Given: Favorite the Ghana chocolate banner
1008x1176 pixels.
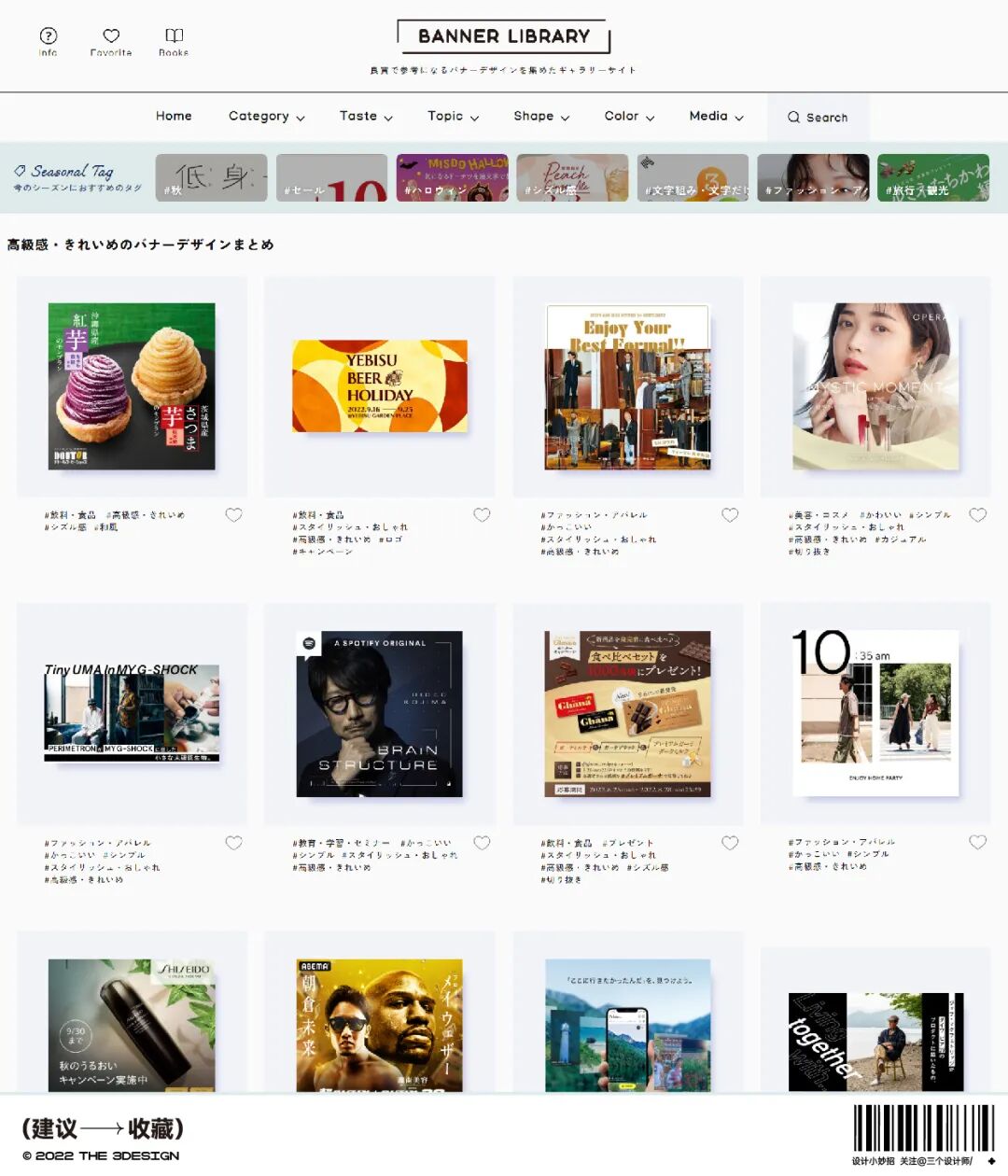Looking at the screenshot, I should (x=730, y=843).
